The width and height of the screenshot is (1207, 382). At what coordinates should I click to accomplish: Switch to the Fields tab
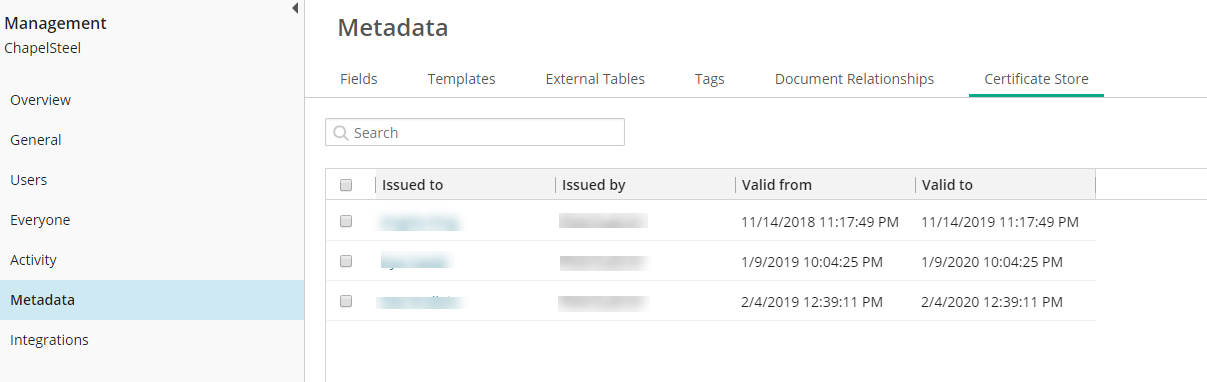tap(359, 79)
